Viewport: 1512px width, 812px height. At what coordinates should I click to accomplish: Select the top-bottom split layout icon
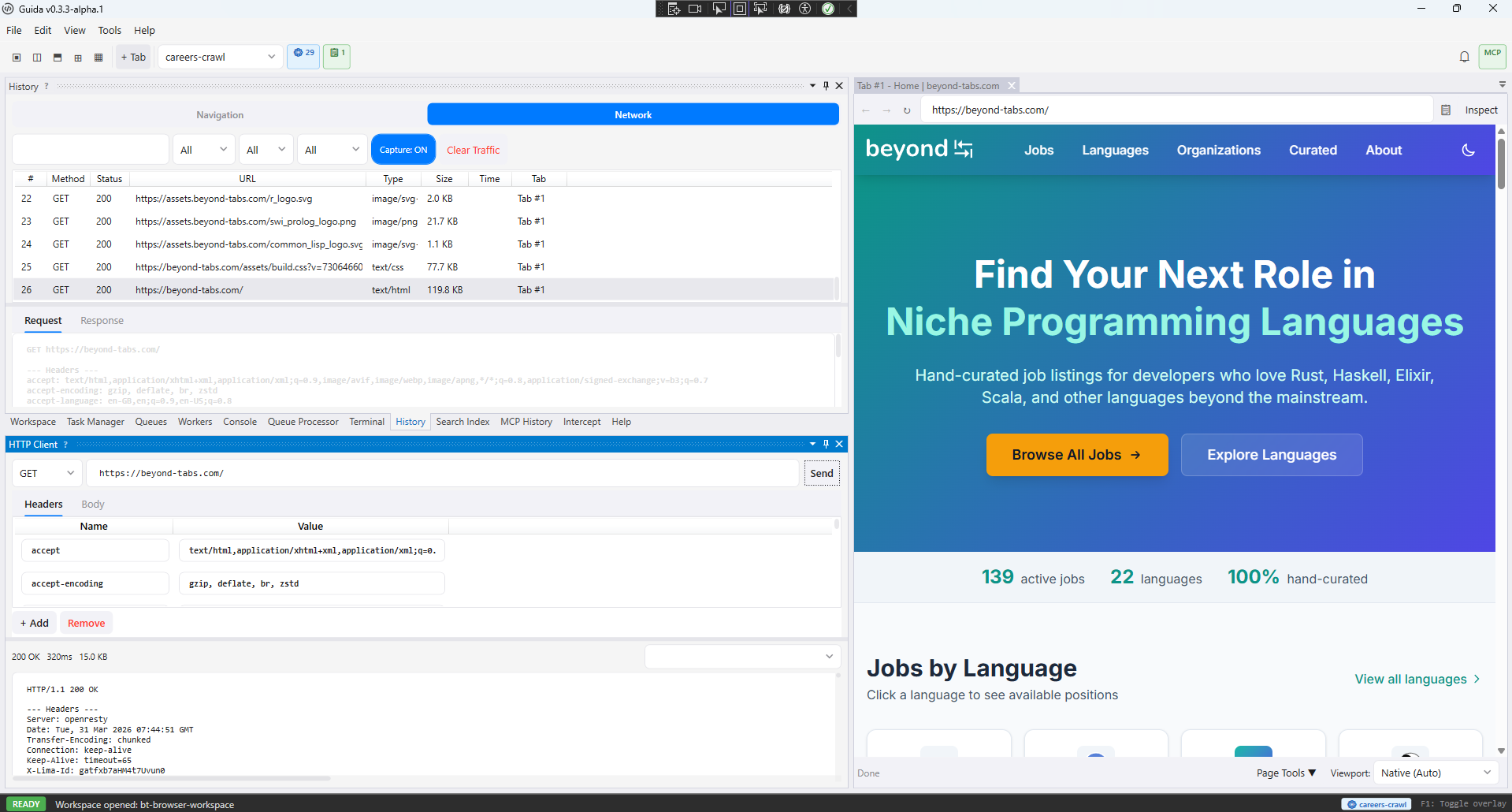coord(58,58)
